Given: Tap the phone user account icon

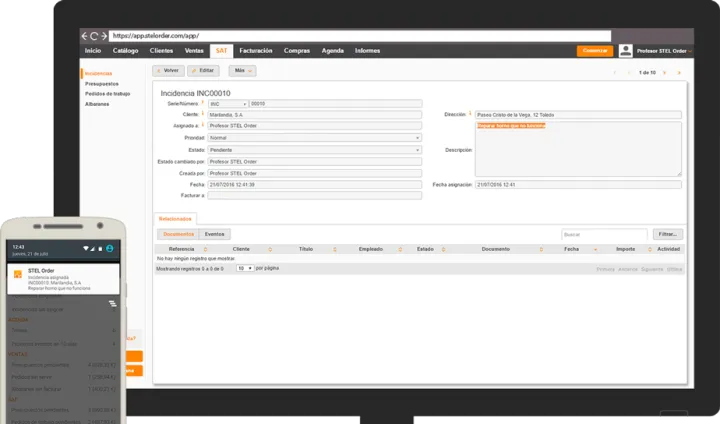Looking at the screenshot, I should 110,248.
